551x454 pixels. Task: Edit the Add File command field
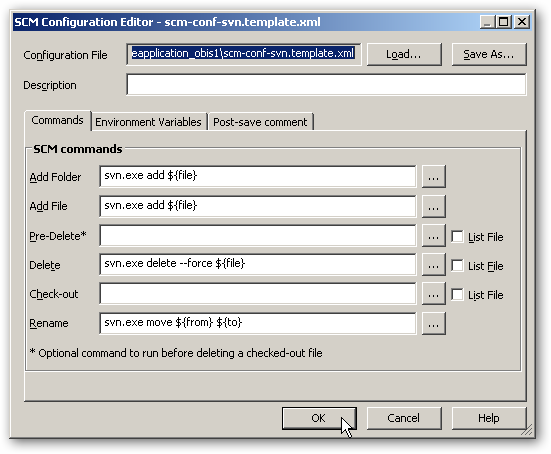pyautogui.click(x=258, y=206)
